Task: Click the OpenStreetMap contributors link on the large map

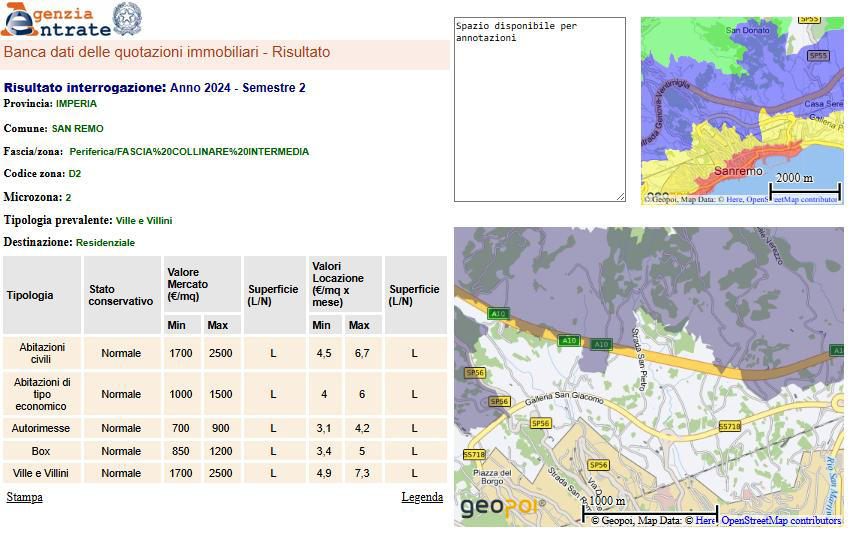Action: point(781,520)
